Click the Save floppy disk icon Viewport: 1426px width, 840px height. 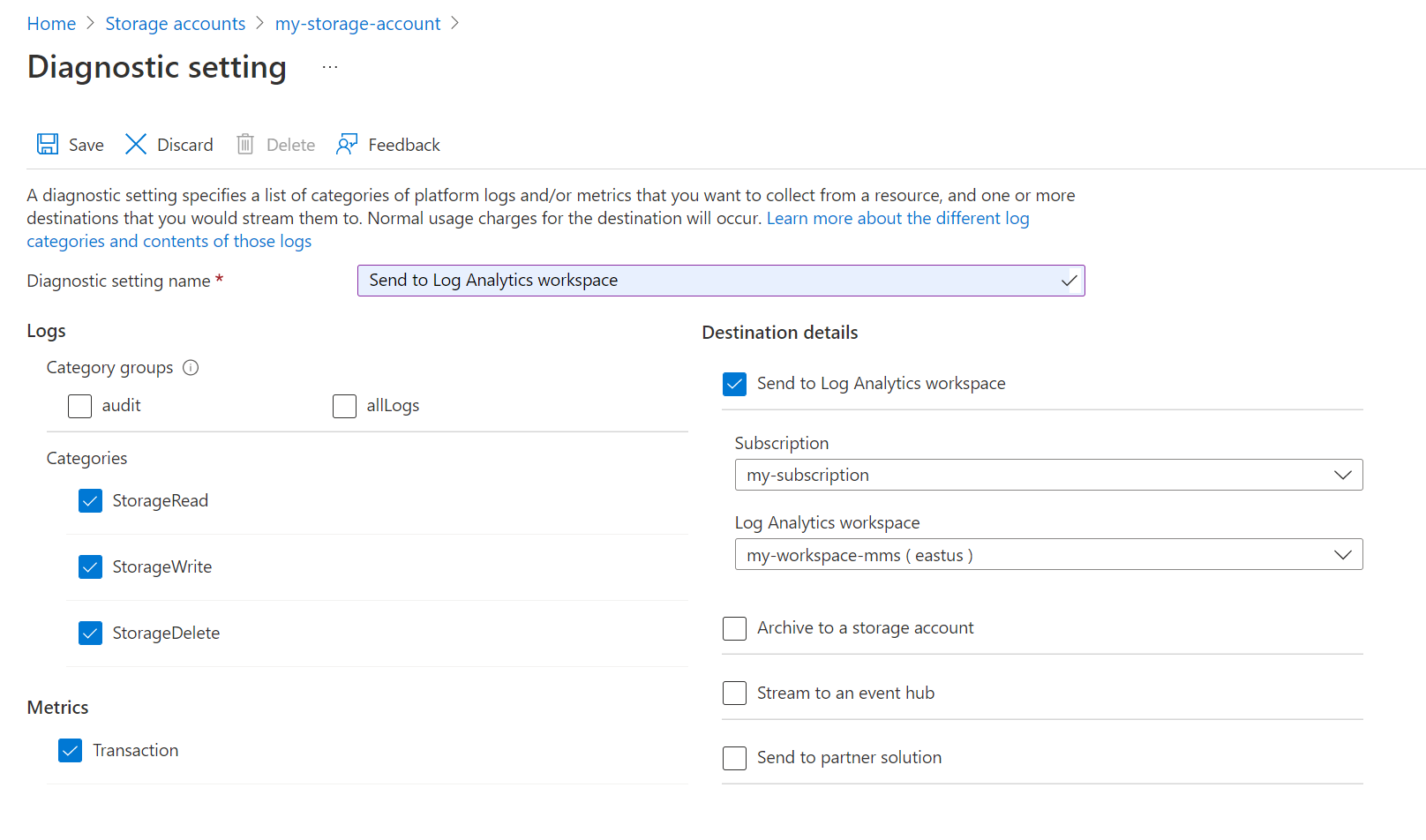[48, 145]
